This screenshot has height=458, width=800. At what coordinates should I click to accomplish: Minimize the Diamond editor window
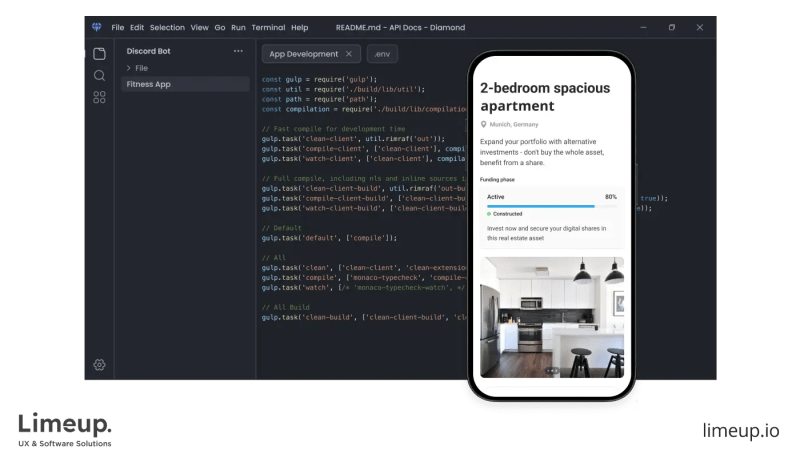click(643, 28)
